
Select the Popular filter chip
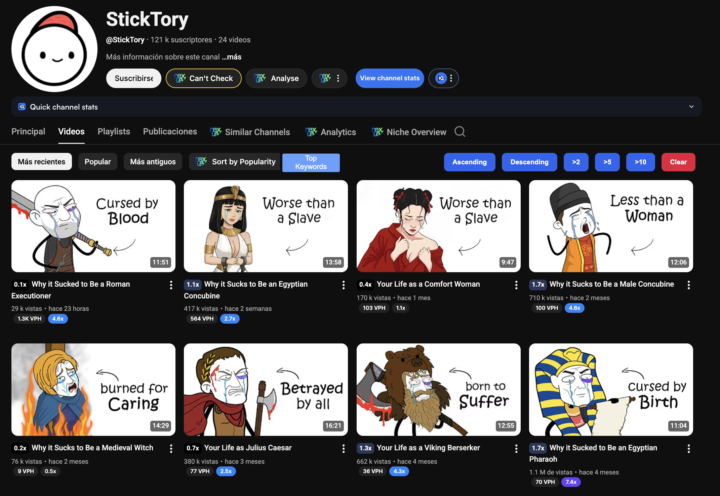point(98,162)
